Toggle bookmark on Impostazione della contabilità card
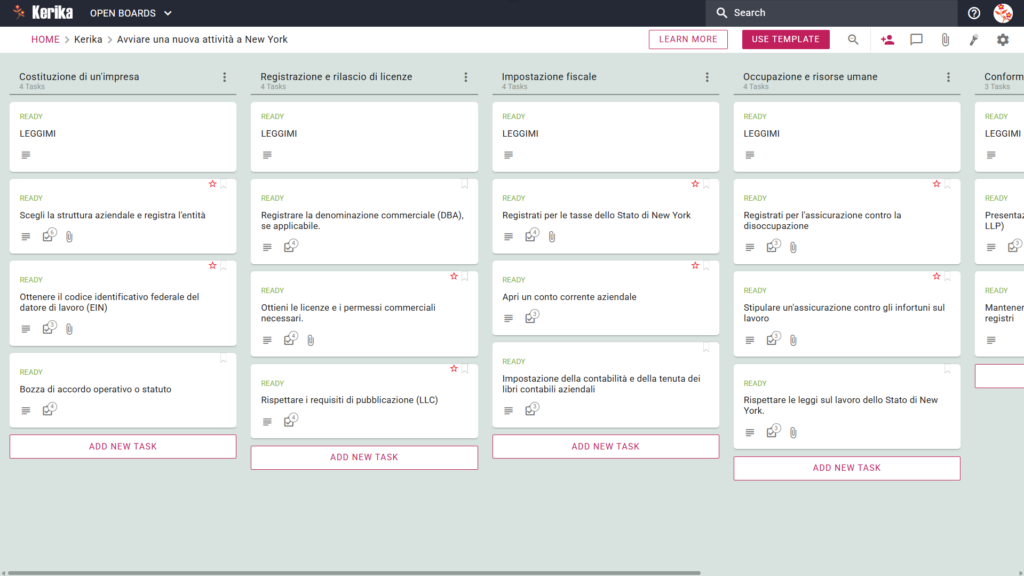 706,347
